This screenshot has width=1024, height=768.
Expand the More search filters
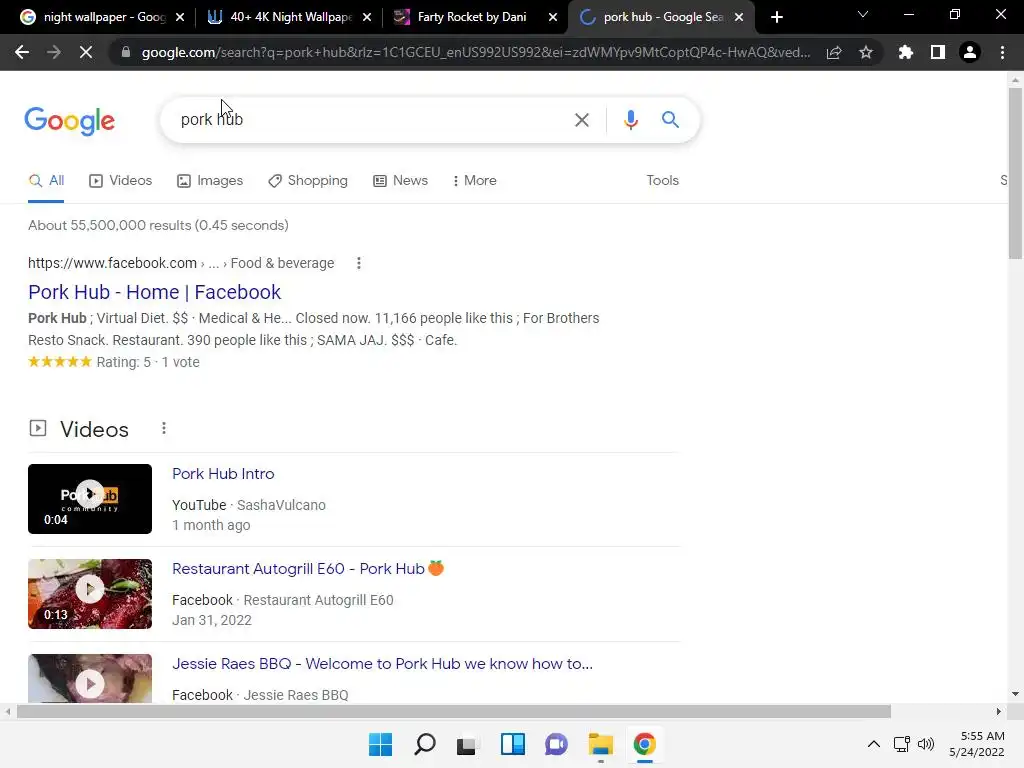point(475,181)
